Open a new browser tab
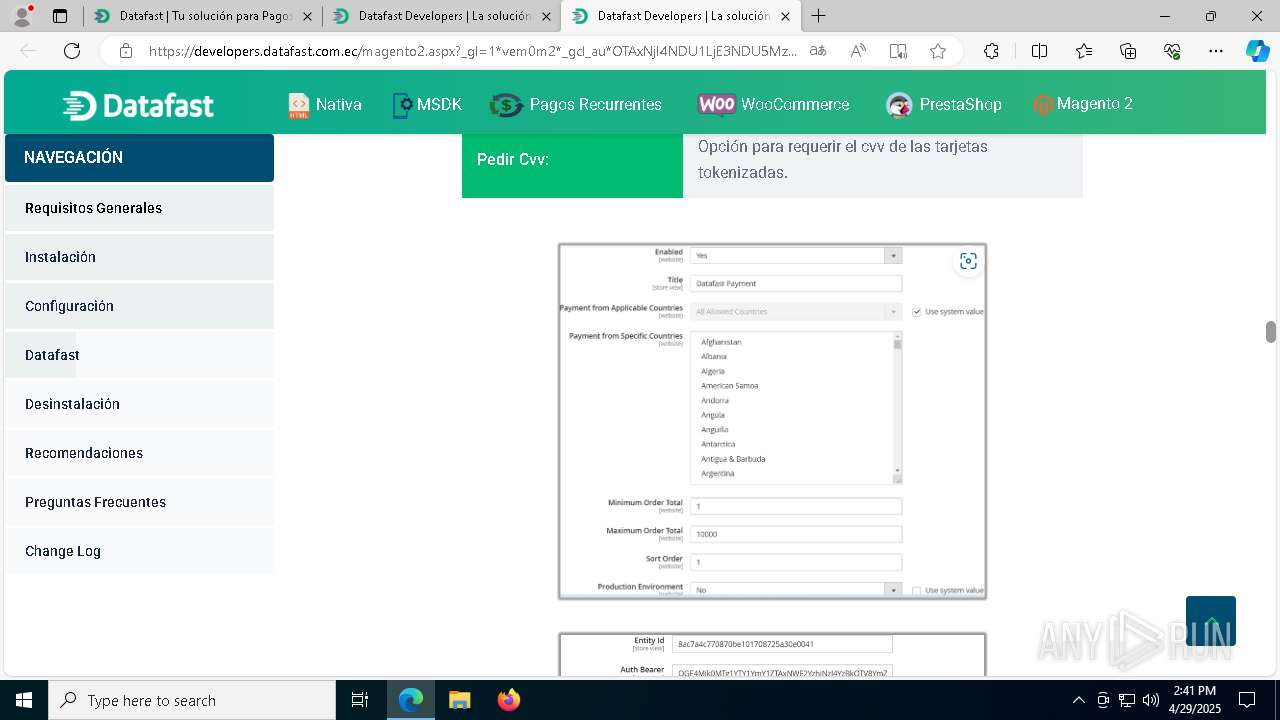The height and width of the screenshot is (720, 1280). coord(819,16)
